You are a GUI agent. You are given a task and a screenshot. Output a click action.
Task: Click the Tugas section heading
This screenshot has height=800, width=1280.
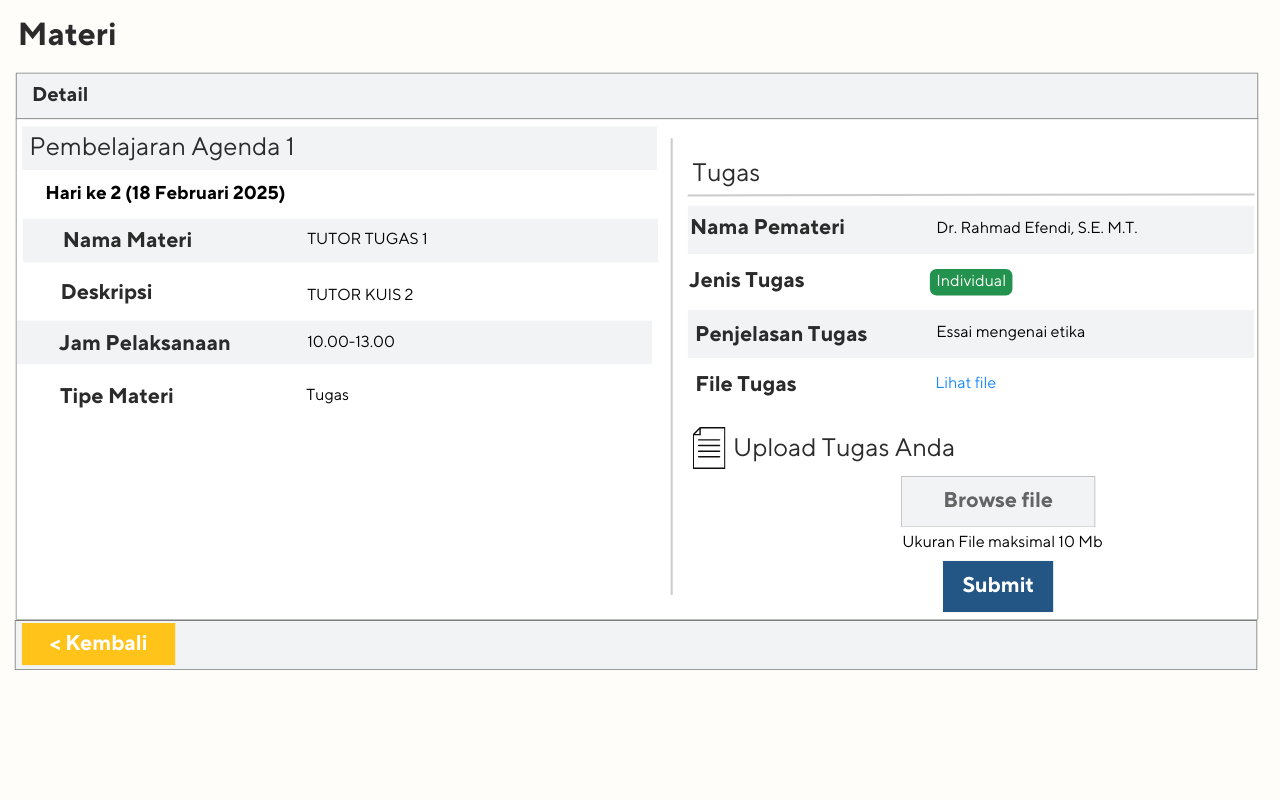click(x=726, y=173)
